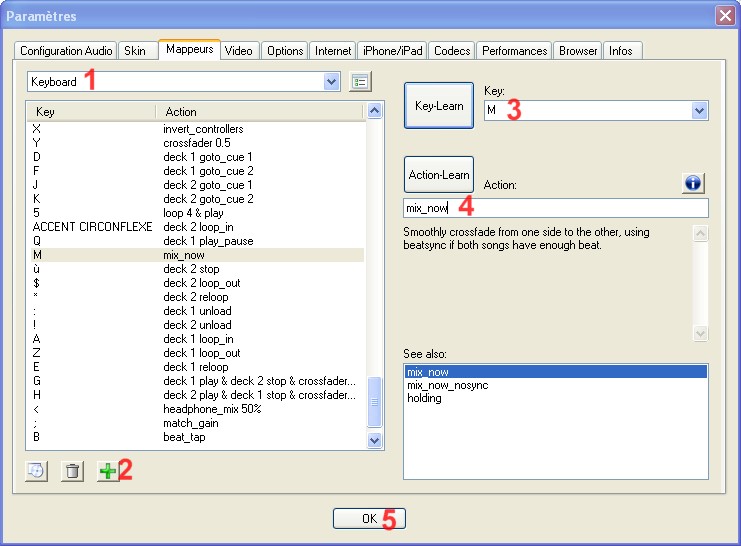Open the Codecs tab
The height and width of the screenshot is (546, 741).
pyautogui.click(x=452, y=51)
